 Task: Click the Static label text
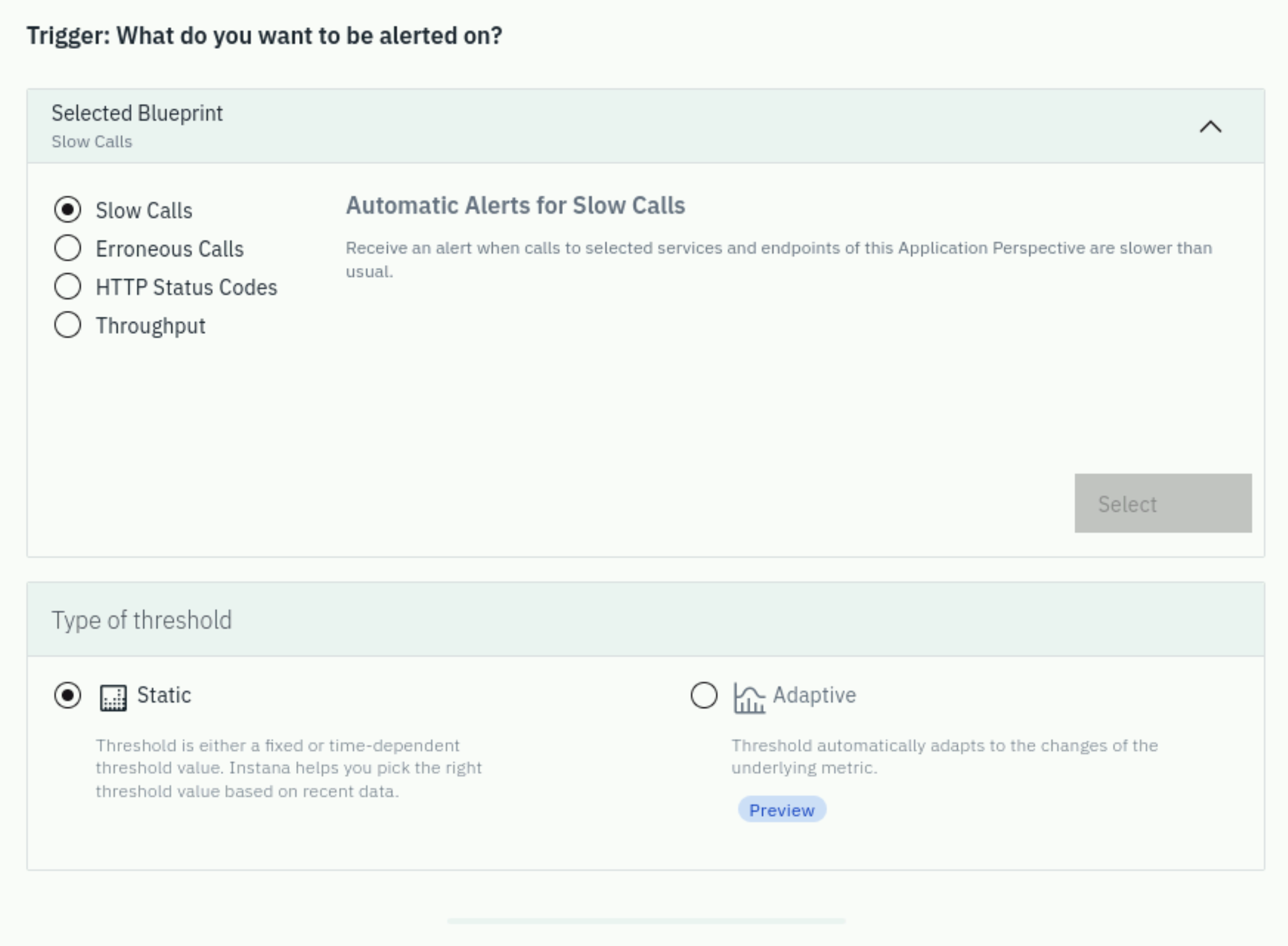tap(164, 695)
